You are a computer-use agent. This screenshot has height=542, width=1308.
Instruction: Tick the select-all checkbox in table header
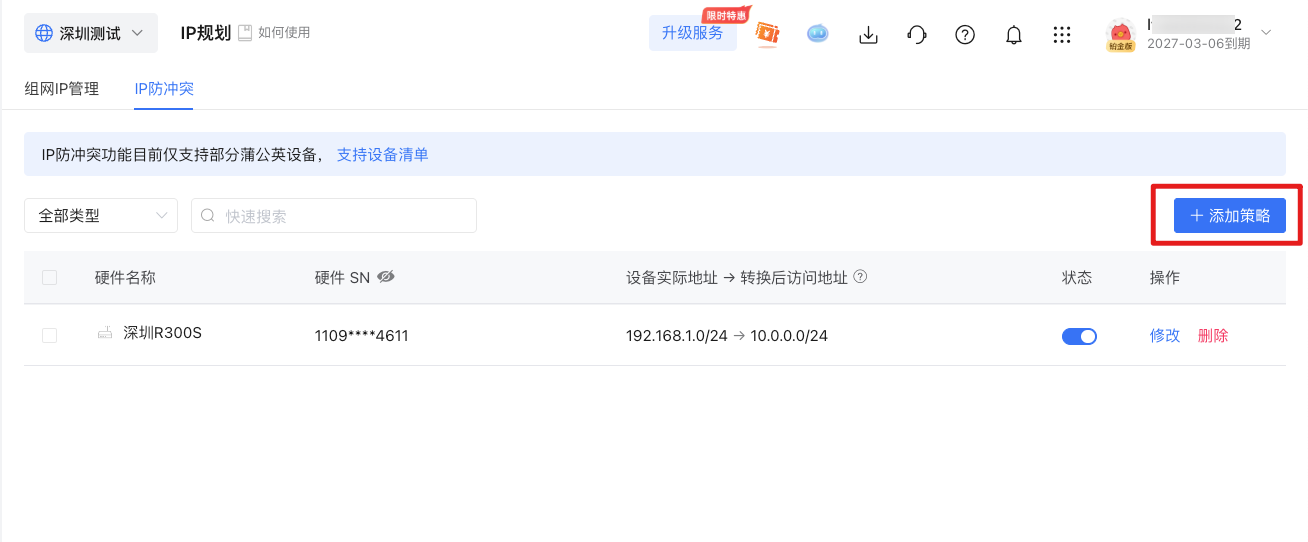pyautogui.click(x=49, y=277)
